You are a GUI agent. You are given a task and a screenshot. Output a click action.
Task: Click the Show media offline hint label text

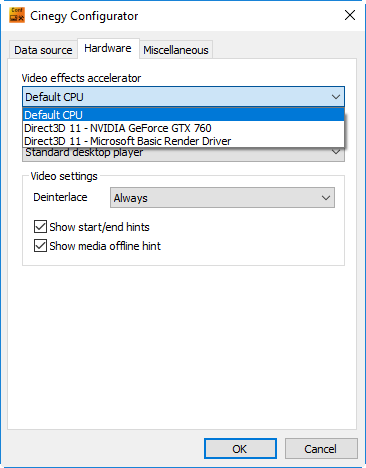pos(105,246)
